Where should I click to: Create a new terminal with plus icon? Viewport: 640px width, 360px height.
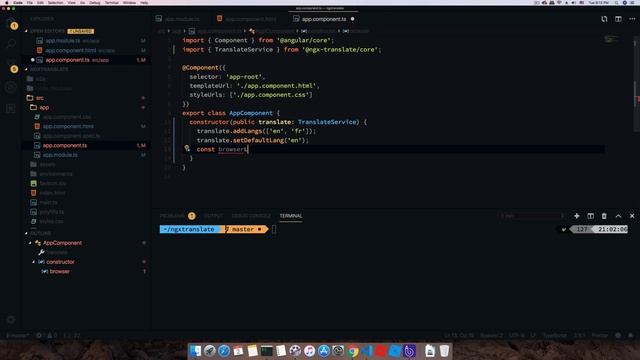pos(576,216)
